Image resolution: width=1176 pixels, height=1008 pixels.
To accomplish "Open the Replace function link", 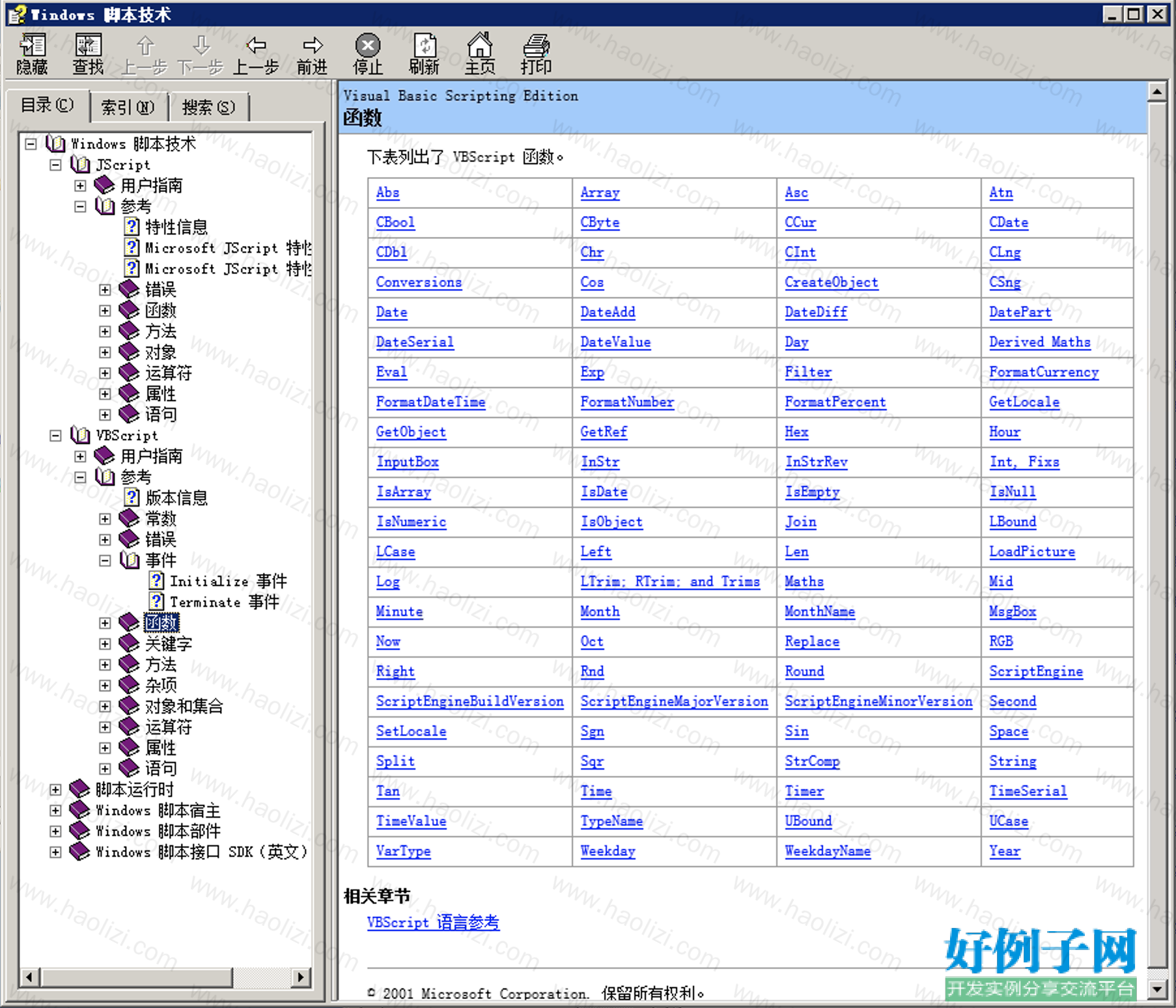I will pyautogui.click(x=812, y=642).
